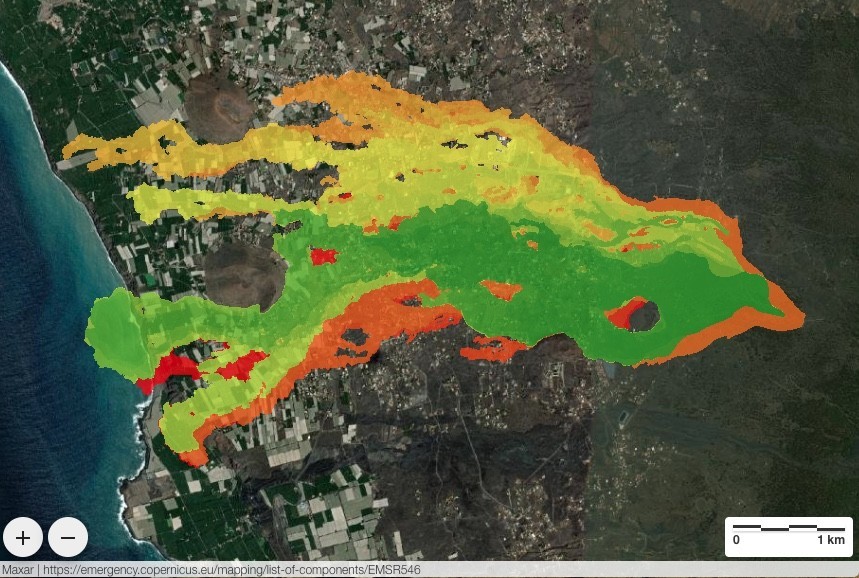Click the small orange patch inside the green zone

pos(500,290)
